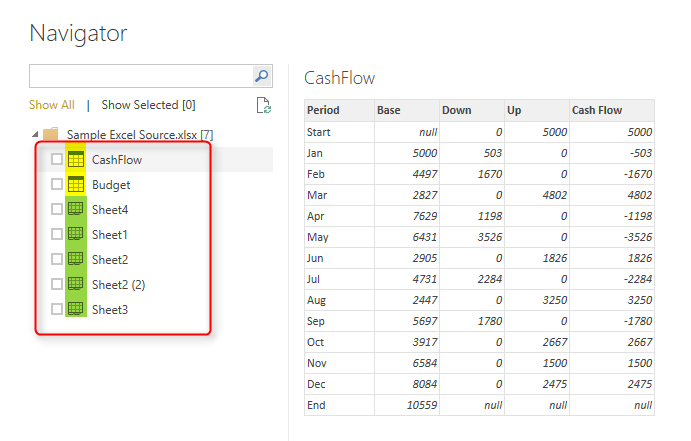The height and width of the screenshot is (441, 691).
Task: Tick the Sheet2 checkbox
Action: click(57, 259)
